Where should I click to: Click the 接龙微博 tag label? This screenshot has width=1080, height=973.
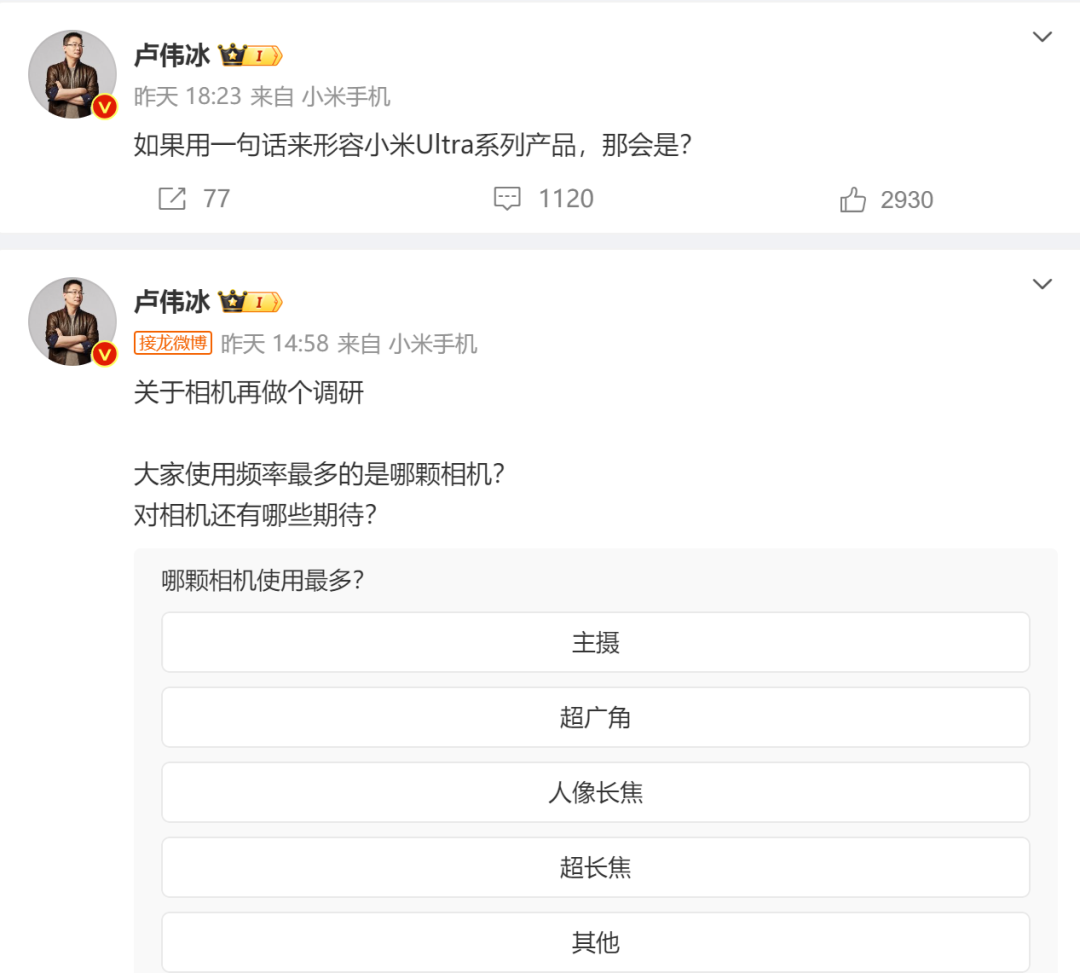(173, 344)
